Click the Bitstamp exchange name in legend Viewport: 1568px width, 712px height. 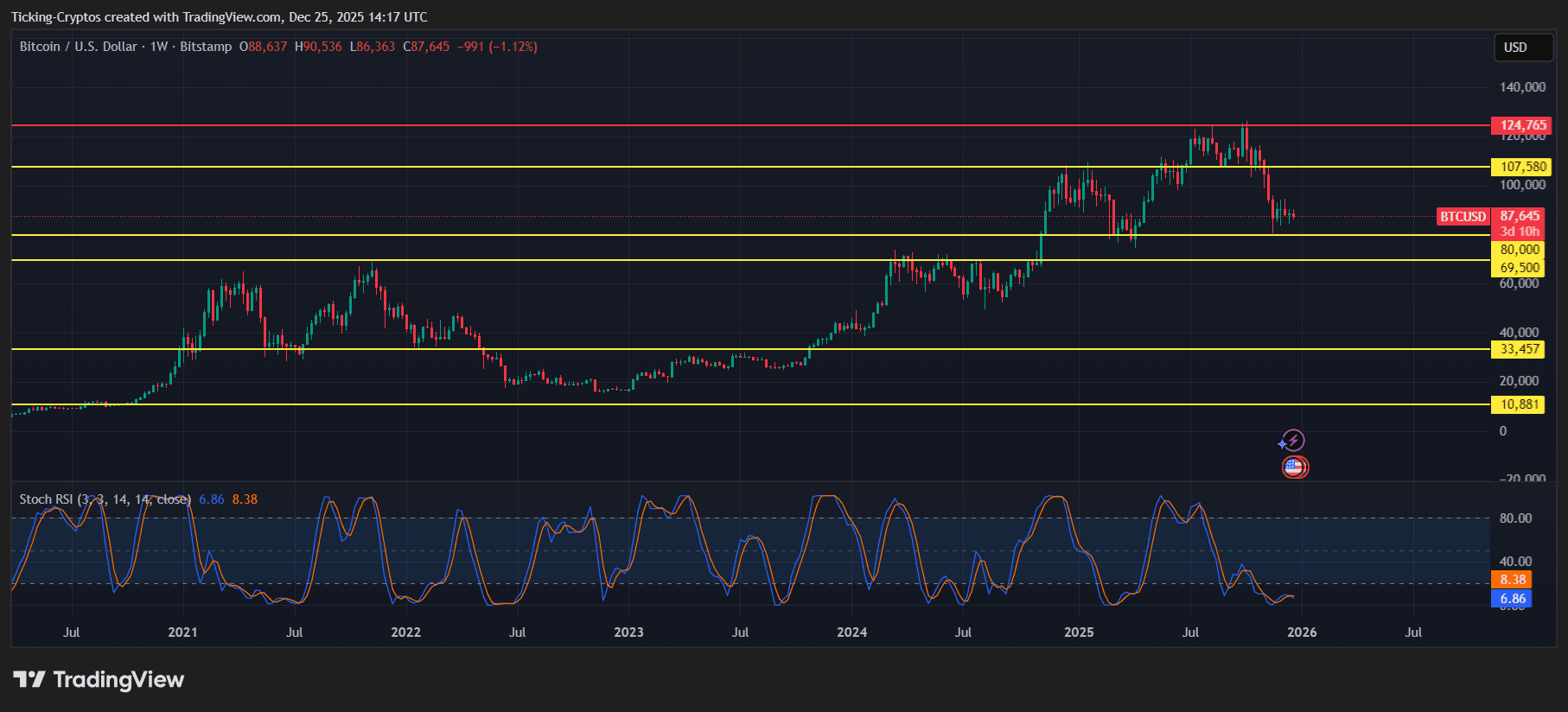206,47
